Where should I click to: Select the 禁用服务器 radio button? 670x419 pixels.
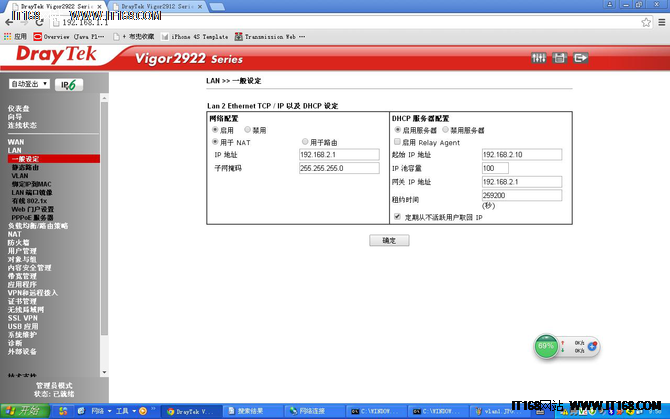click(446, 130)
